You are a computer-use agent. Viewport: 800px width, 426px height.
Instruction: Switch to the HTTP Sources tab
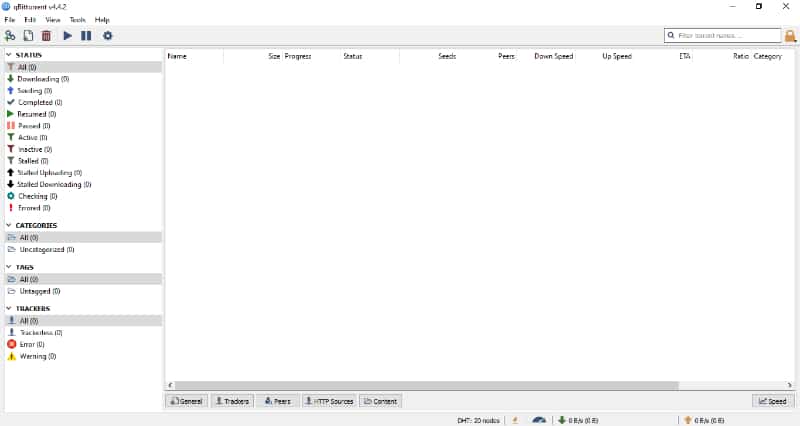pyautogui.click(x=329, y=402)
